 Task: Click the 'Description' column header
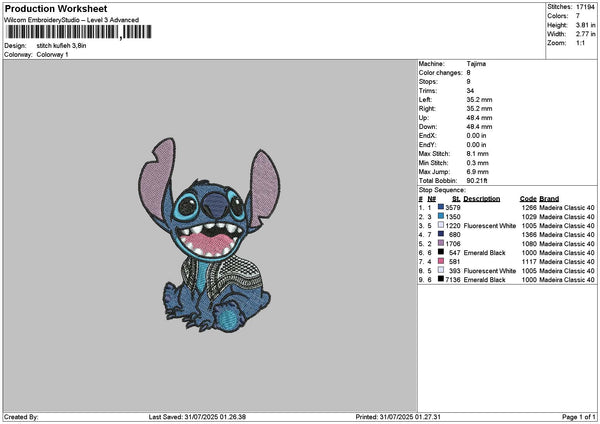pyautogui.click(x=482, y=199)
